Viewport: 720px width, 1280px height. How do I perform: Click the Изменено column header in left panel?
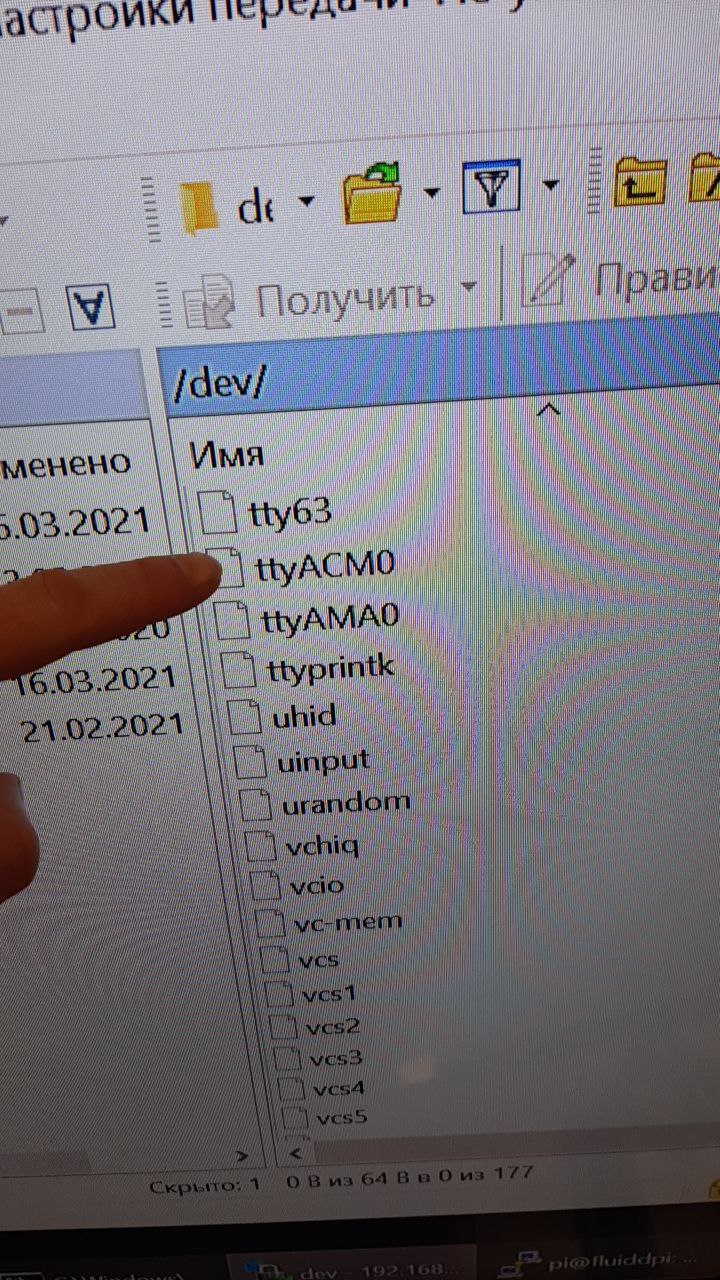click(66, 463)
